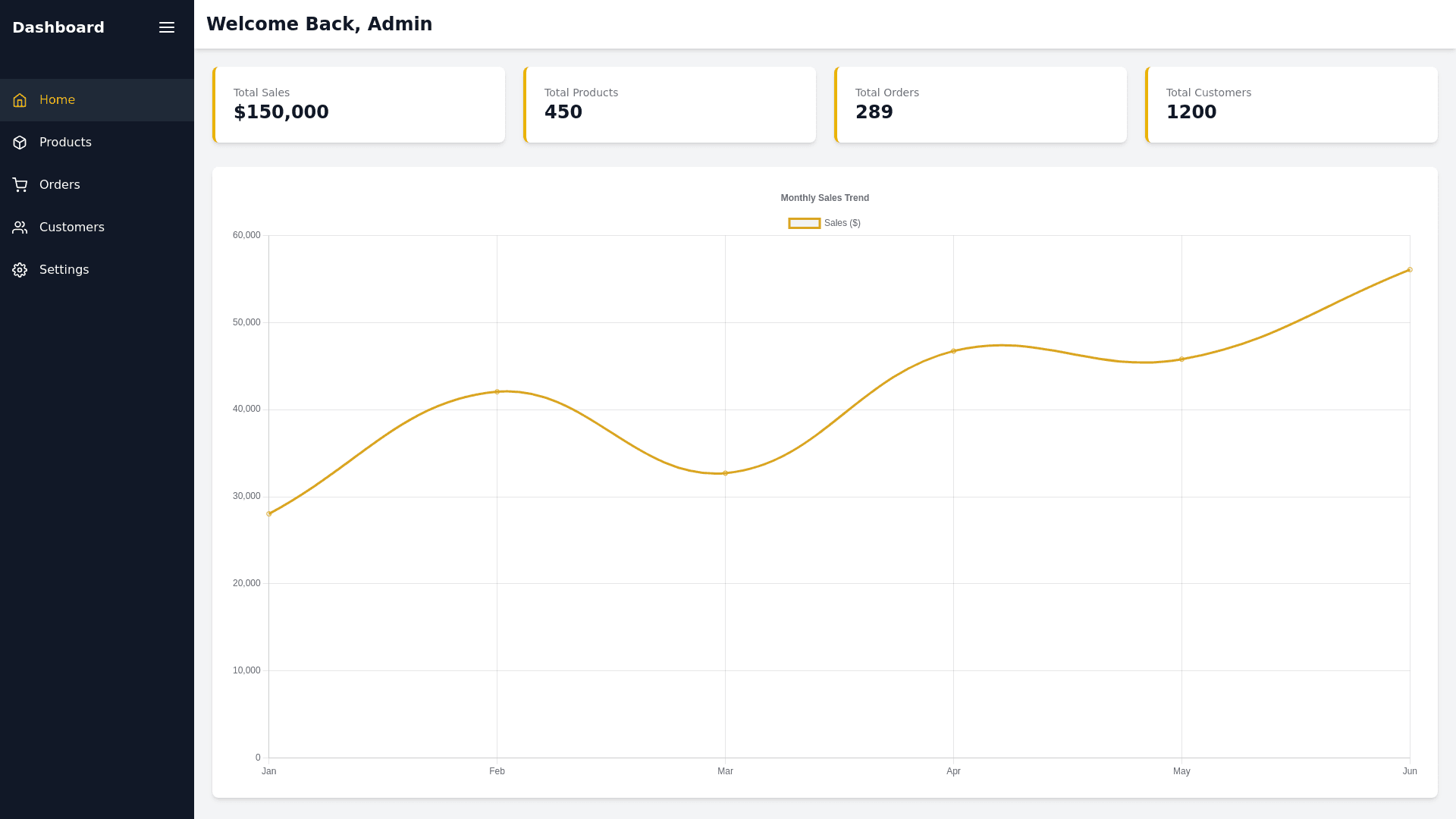Click the Total Customers 1200 card
Viewport: 1456px width, 819px height.
[1291, 105]
